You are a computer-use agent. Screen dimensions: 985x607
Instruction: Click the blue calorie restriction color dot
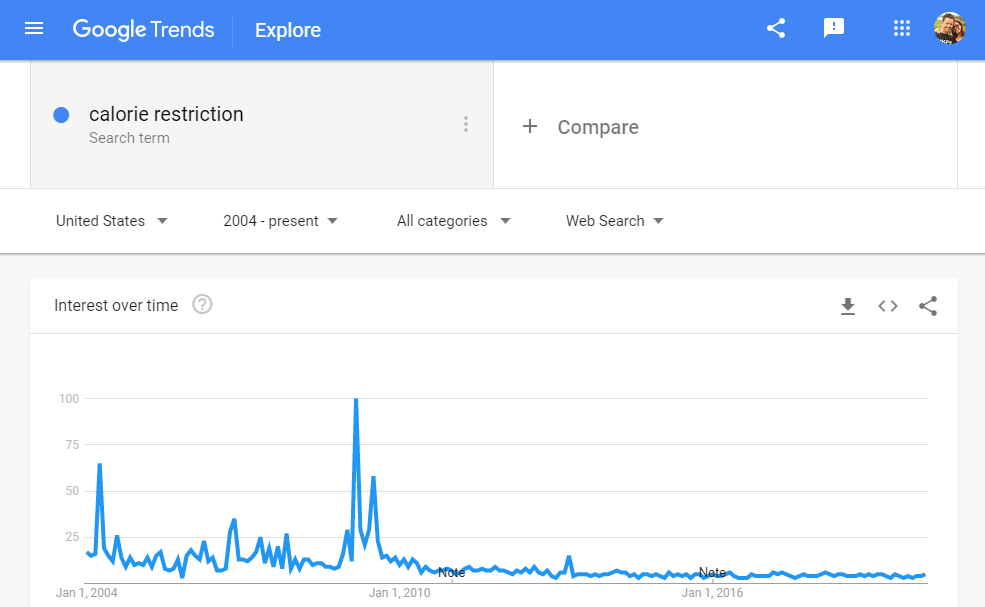coord(61,115)
